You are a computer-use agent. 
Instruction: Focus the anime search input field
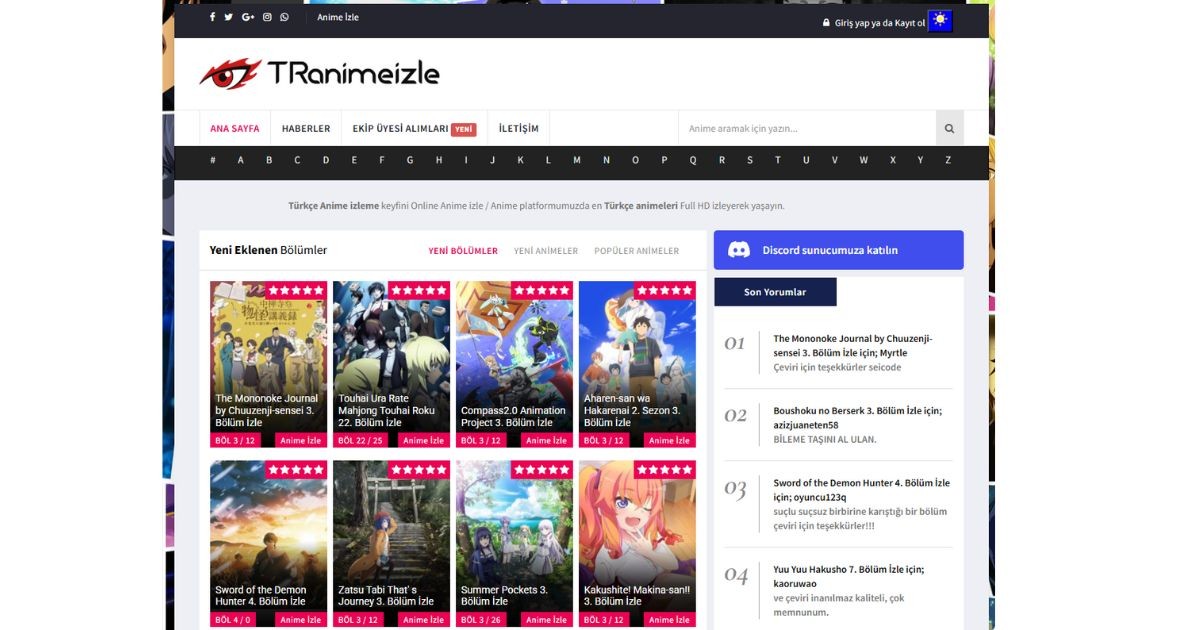tap(806, 129)
